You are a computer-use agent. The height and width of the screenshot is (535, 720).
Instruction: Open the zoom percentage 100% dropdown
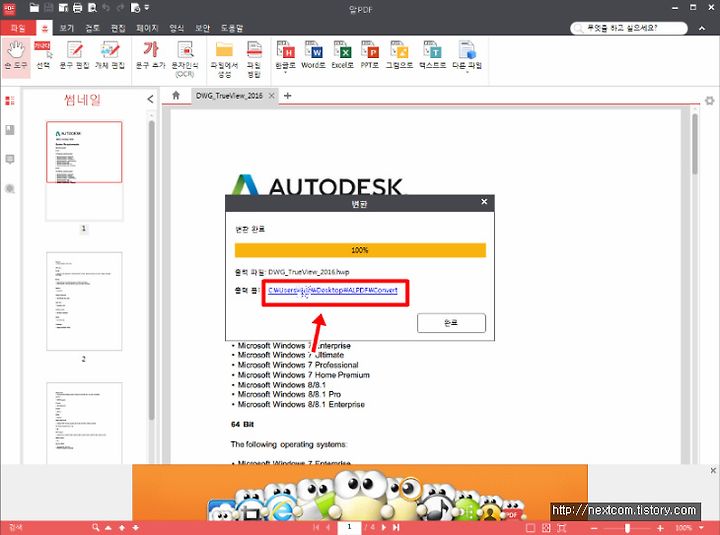coord(701,528)
